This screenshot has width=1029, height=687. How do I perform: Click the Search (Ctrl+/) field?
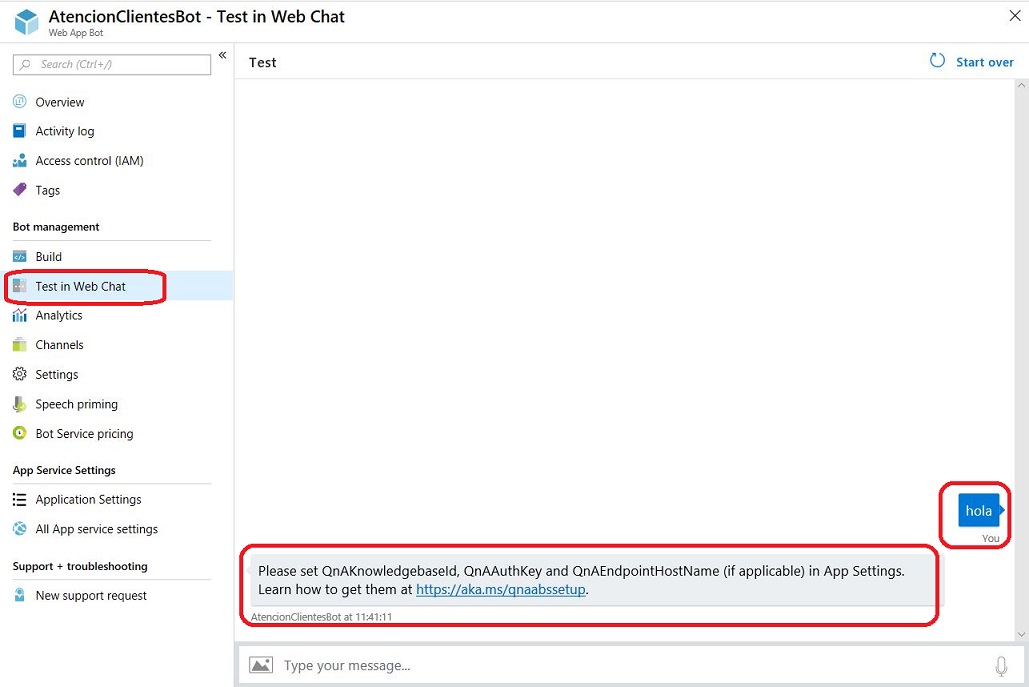click(112, 64)
